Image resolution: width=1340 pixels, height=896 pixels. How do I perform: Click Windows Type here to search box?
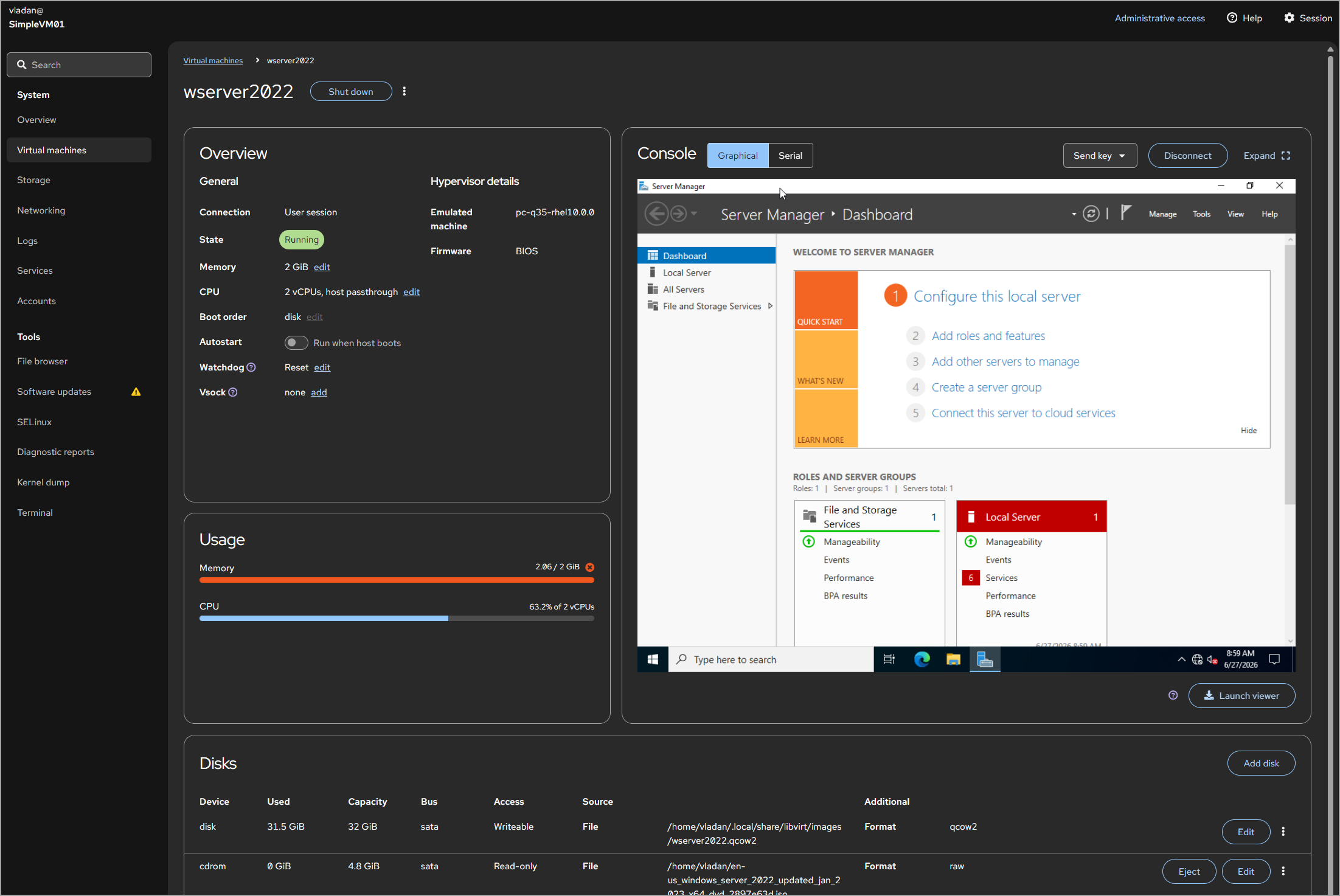(x=771, y=659)
